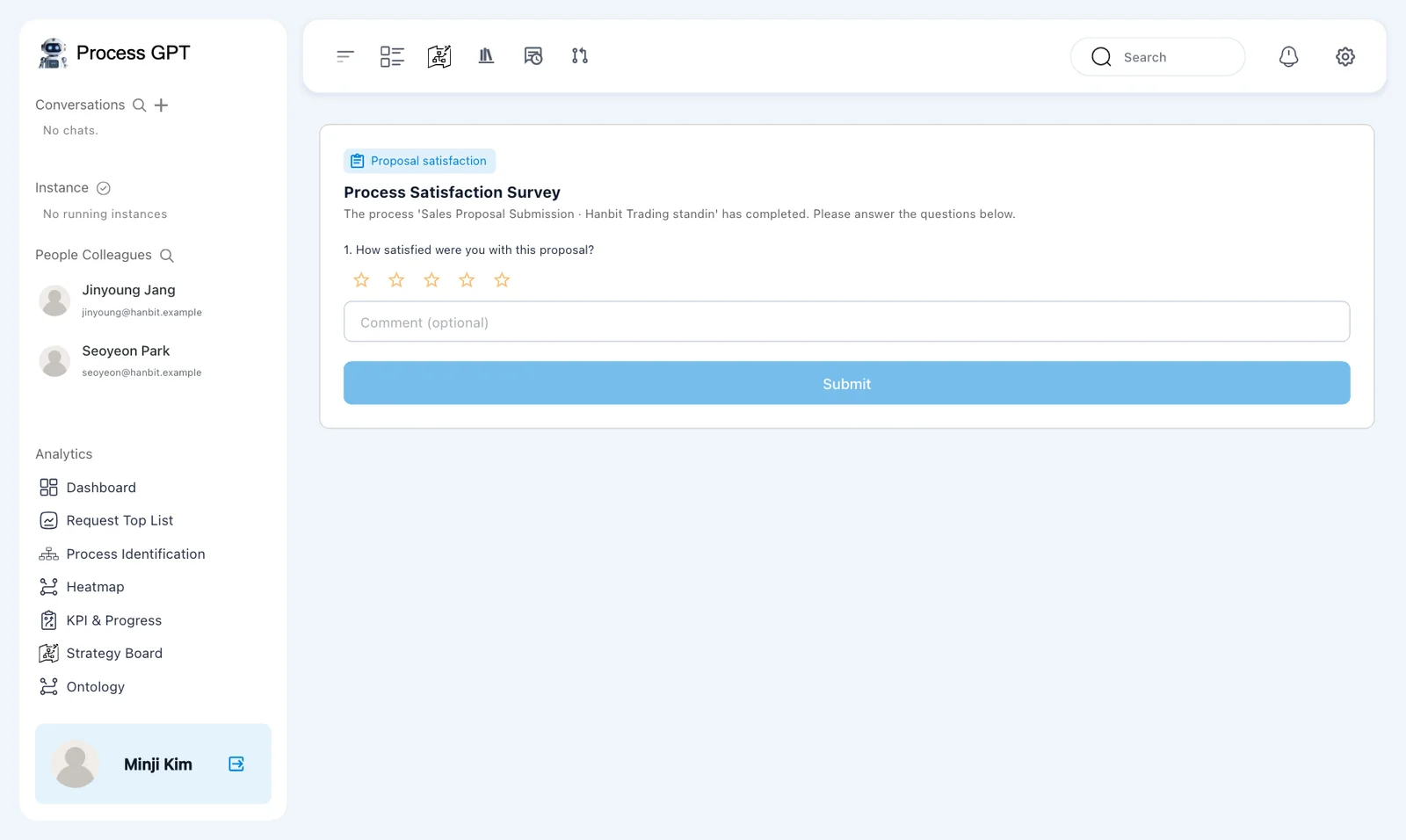Viewport: 1406px width, 840px height.
Task: Rate the proposal four stars
Action: point(467,280)
